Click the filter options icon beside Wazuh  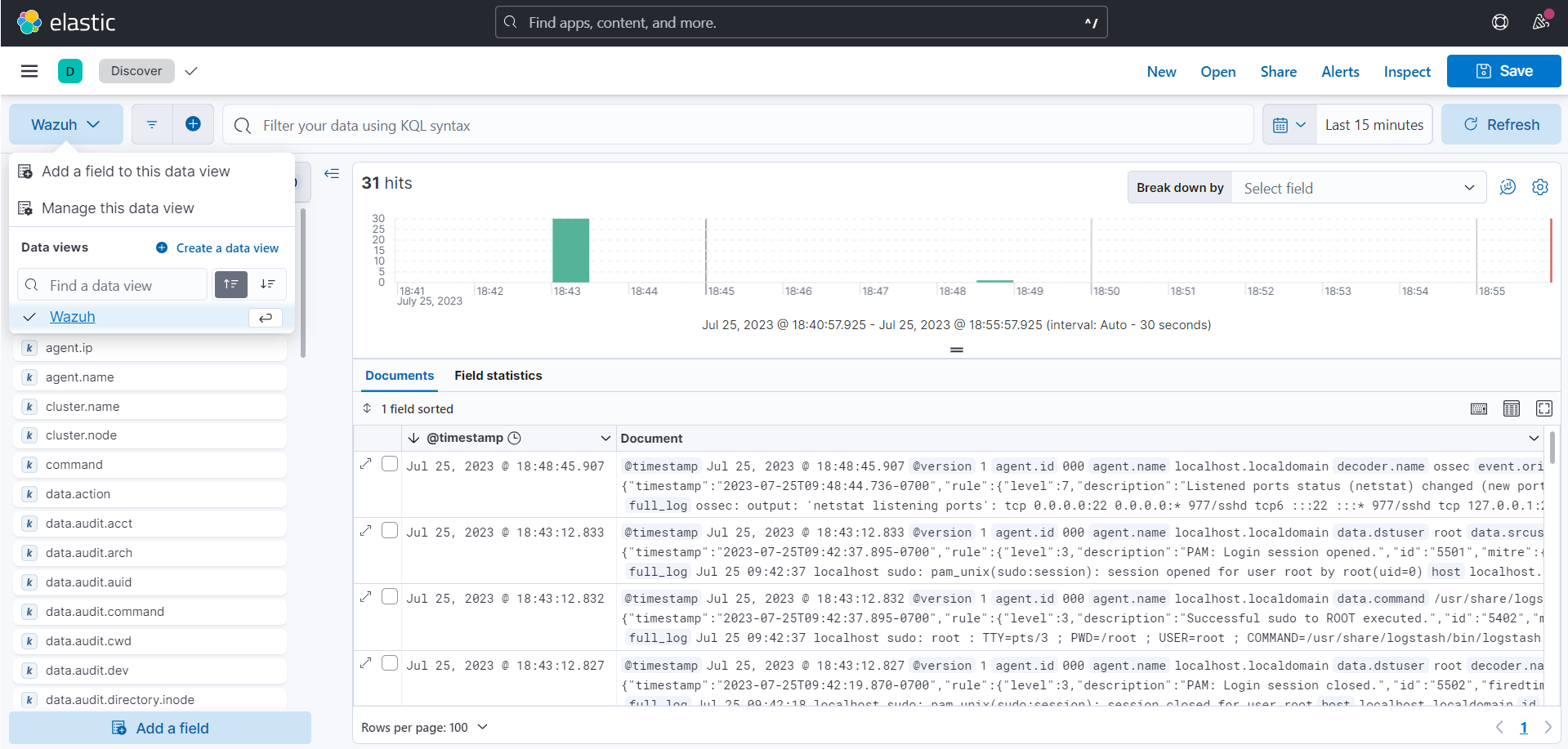(x=152, y=124)
